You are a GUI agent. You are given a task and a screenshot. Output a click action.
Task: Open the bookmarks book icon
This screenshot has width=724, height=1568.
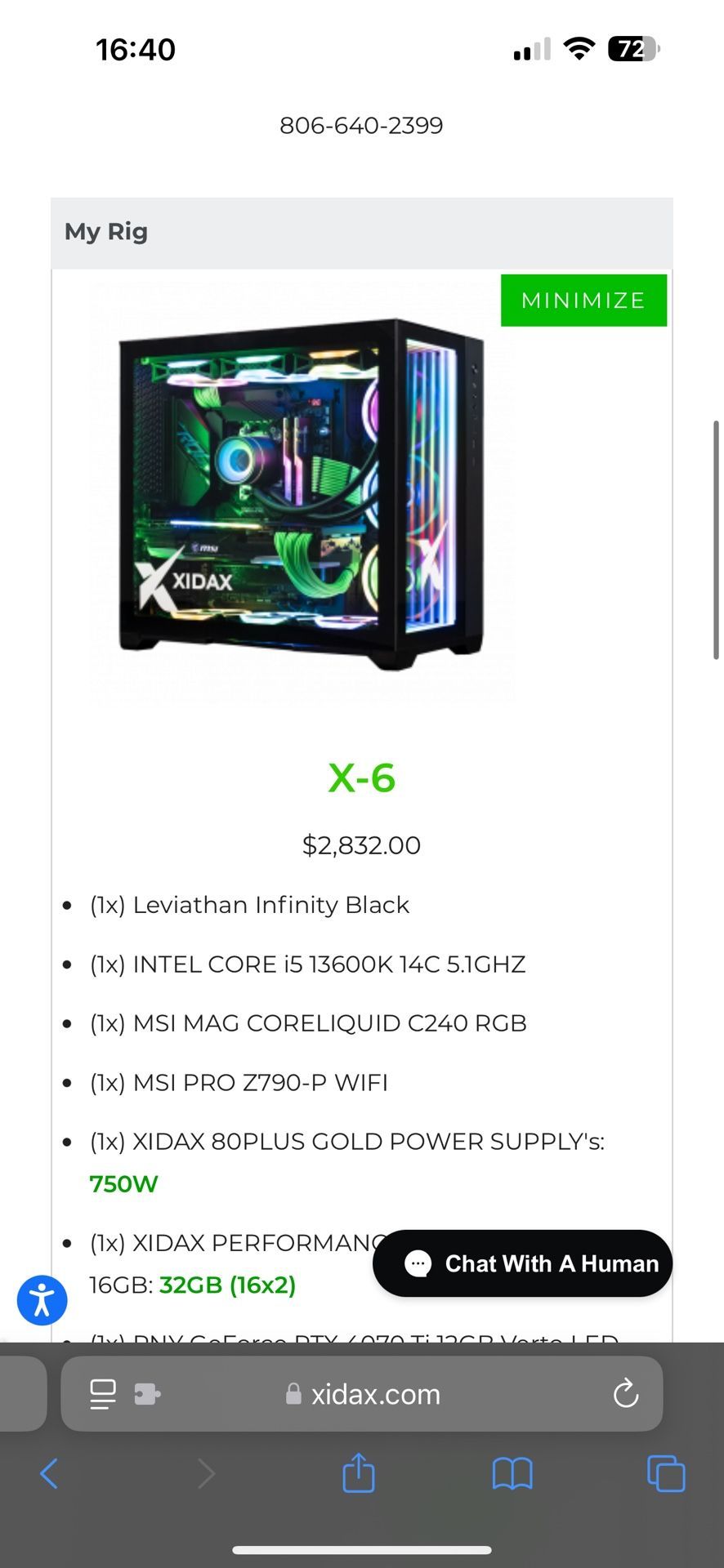[x=512, y=1474]
